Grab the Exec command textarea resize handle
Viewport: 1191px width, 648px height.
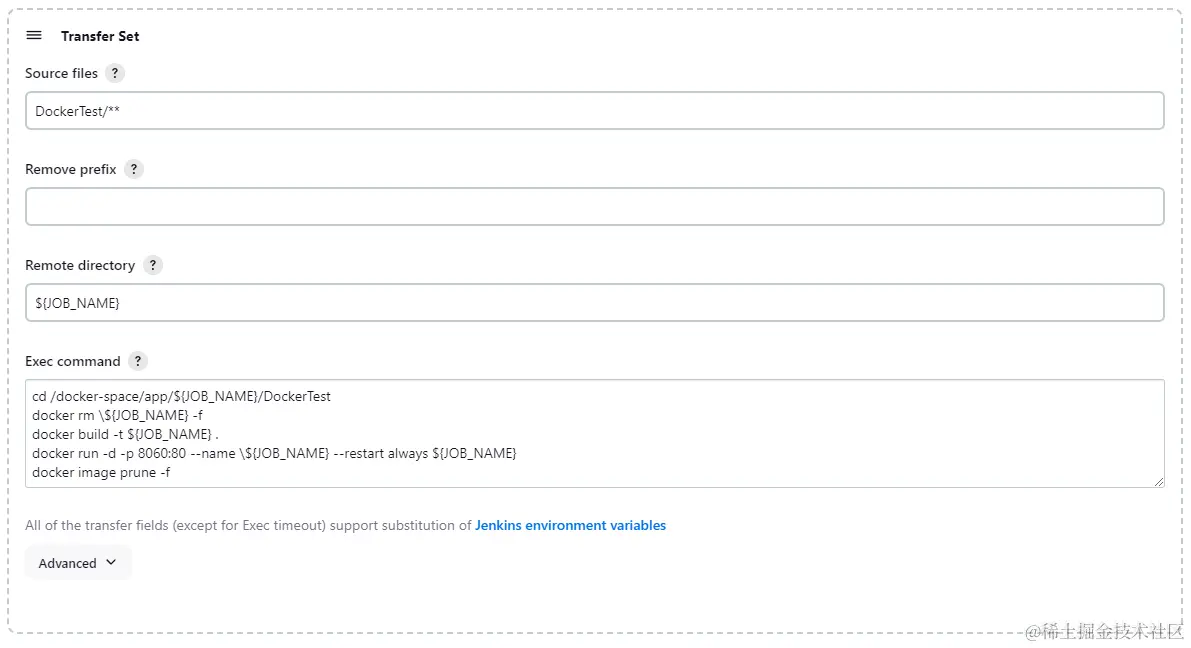pyautogui.click(x=1158, y=481)
